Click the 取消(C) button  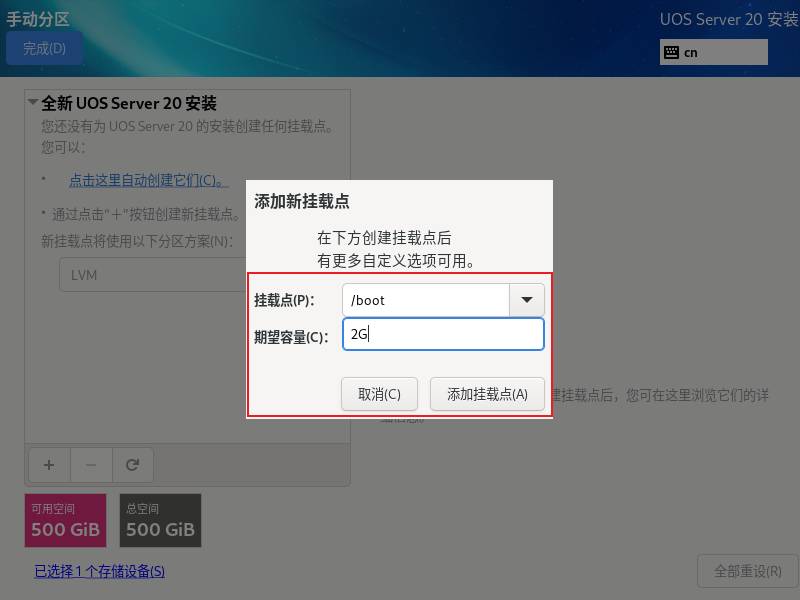tap(379, 394)
